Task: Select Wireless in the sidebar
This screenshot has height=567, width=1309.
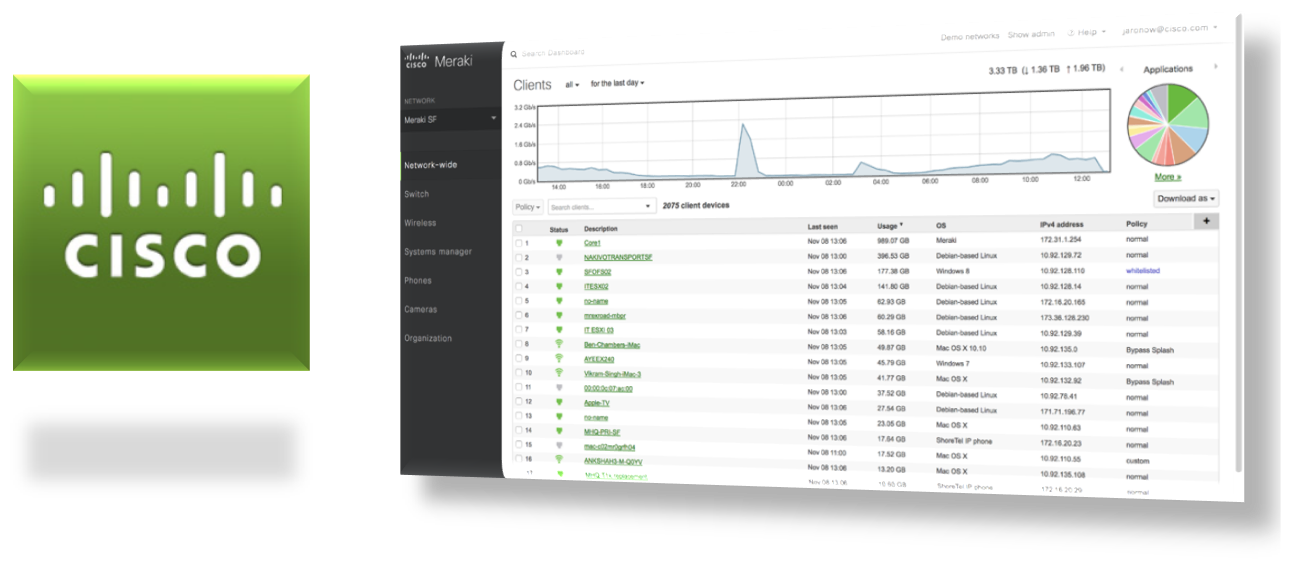Action: pos(420,223)
